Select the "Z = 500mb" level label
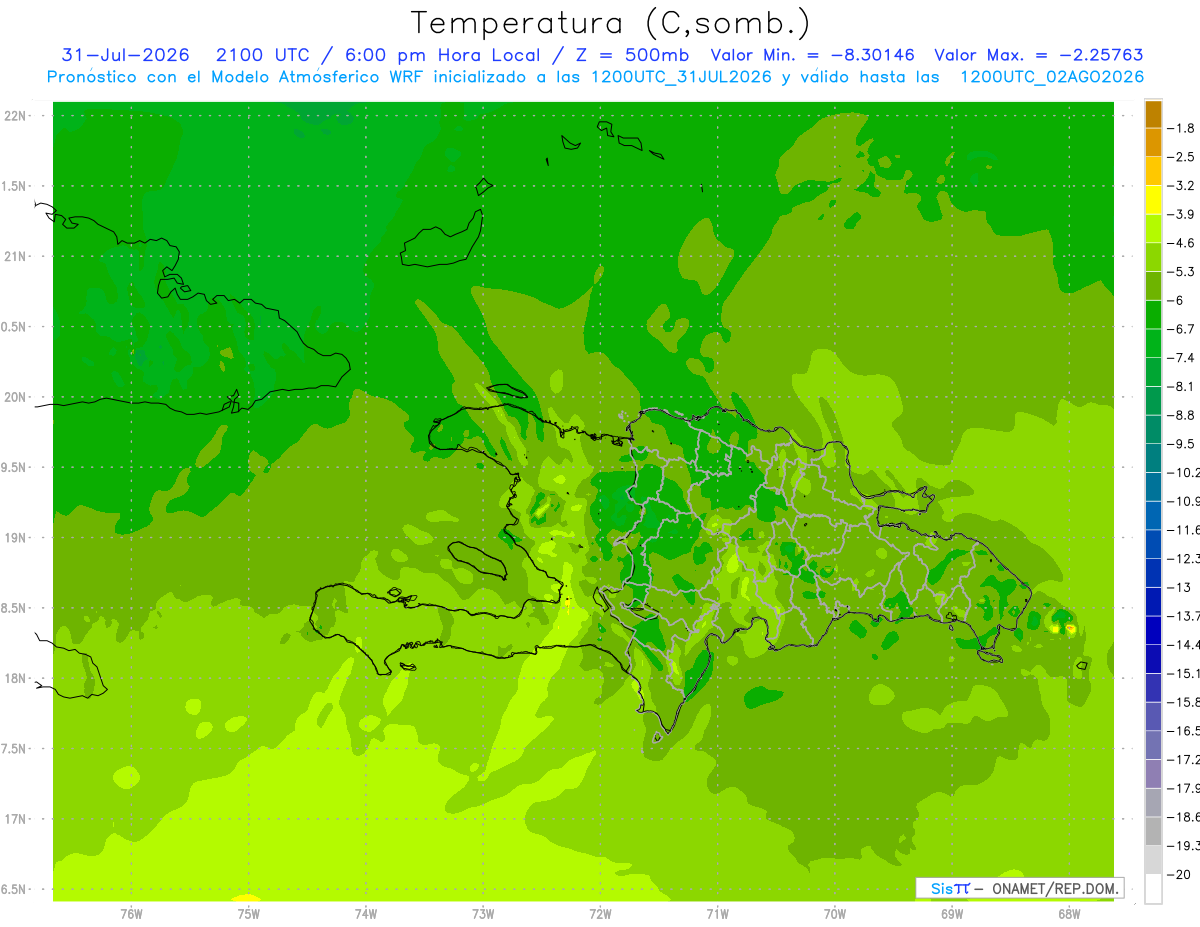Image resolution: width=1200 pixels, height=927 pixels. pos(633,55)
